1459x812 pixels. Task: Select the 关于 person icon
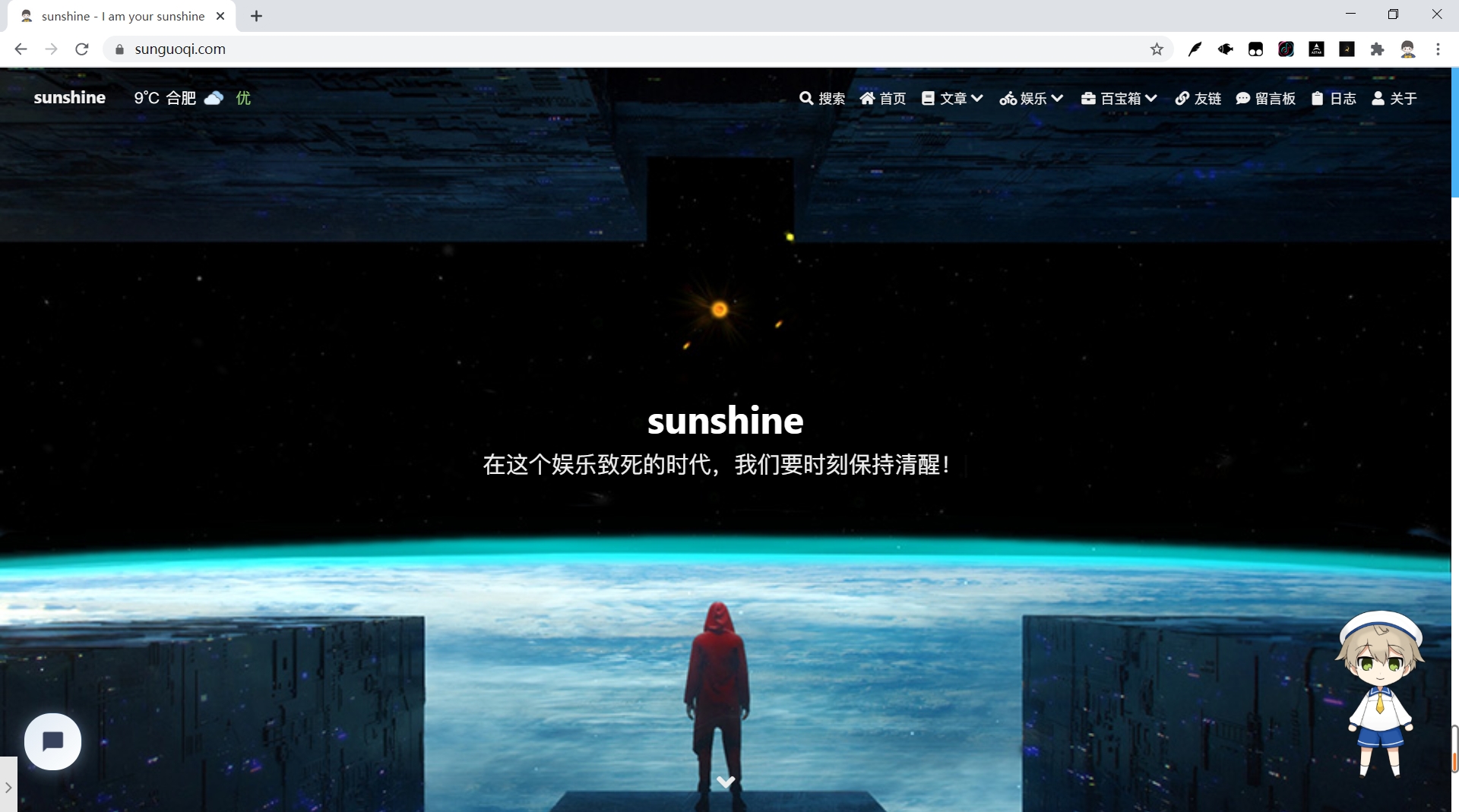[1378, 98]
